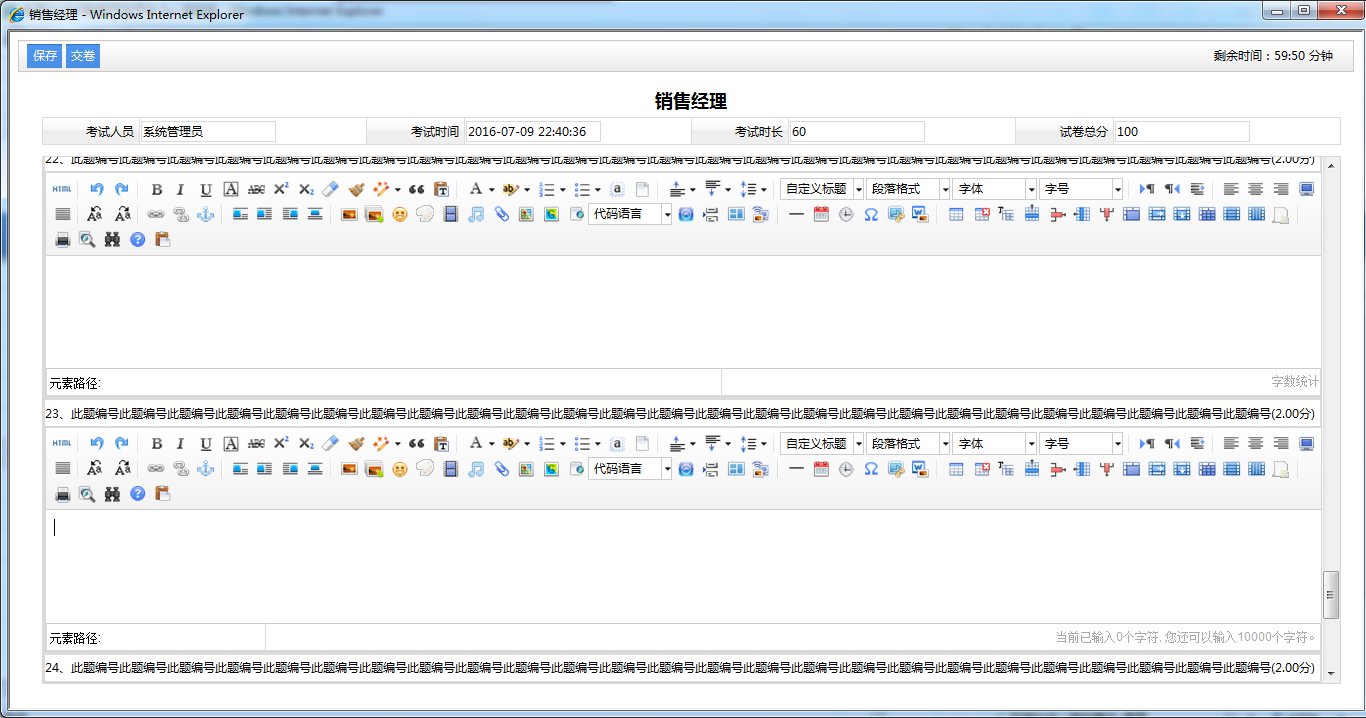1366x718 pixels.
Task: Click the help icon in question 22 editor
Action: coord(138,239)
